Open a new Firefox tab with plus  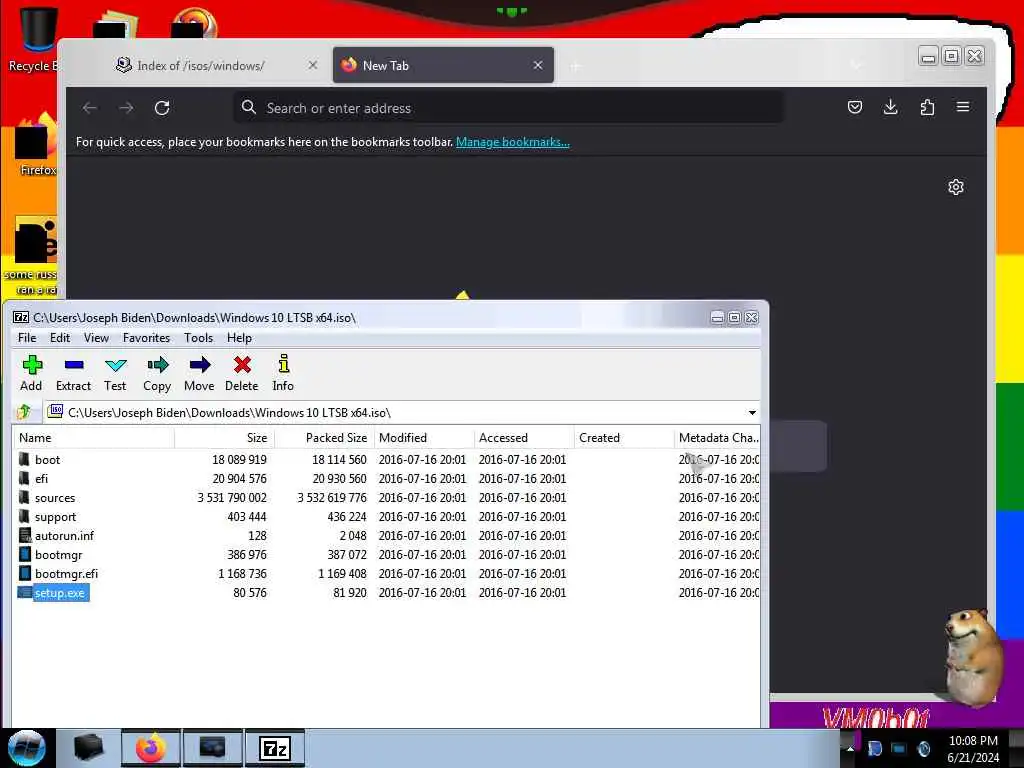[x=575, y=66]
